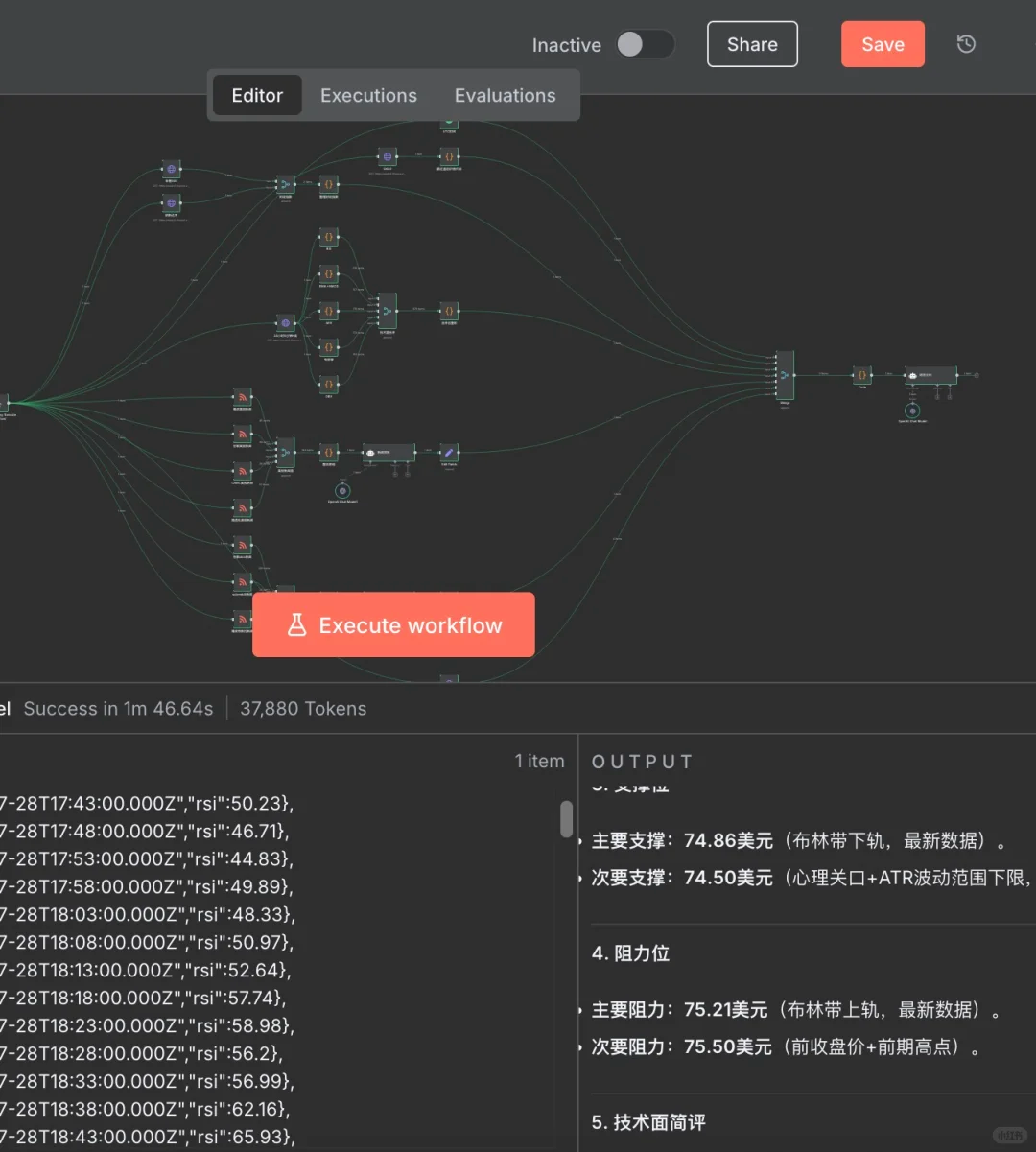The height and width of the screenshot is (1152, 1036).
Task: Open the Merge node feeding the final AI agent
Action: click(x=784, y=374)
